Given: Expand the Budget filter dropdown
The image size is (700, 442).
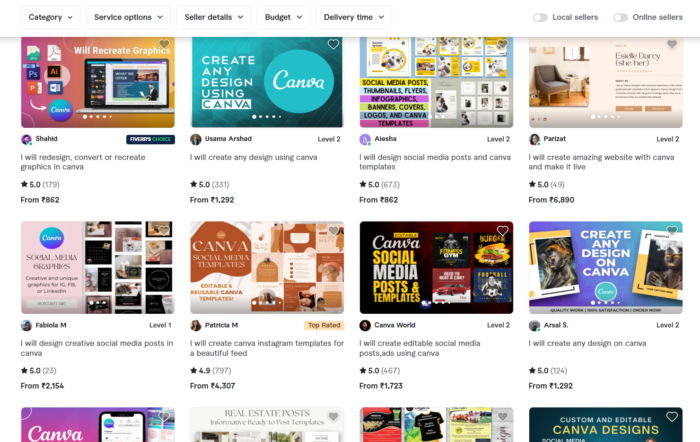Looking at the screenshot, I should pos(283,17).
